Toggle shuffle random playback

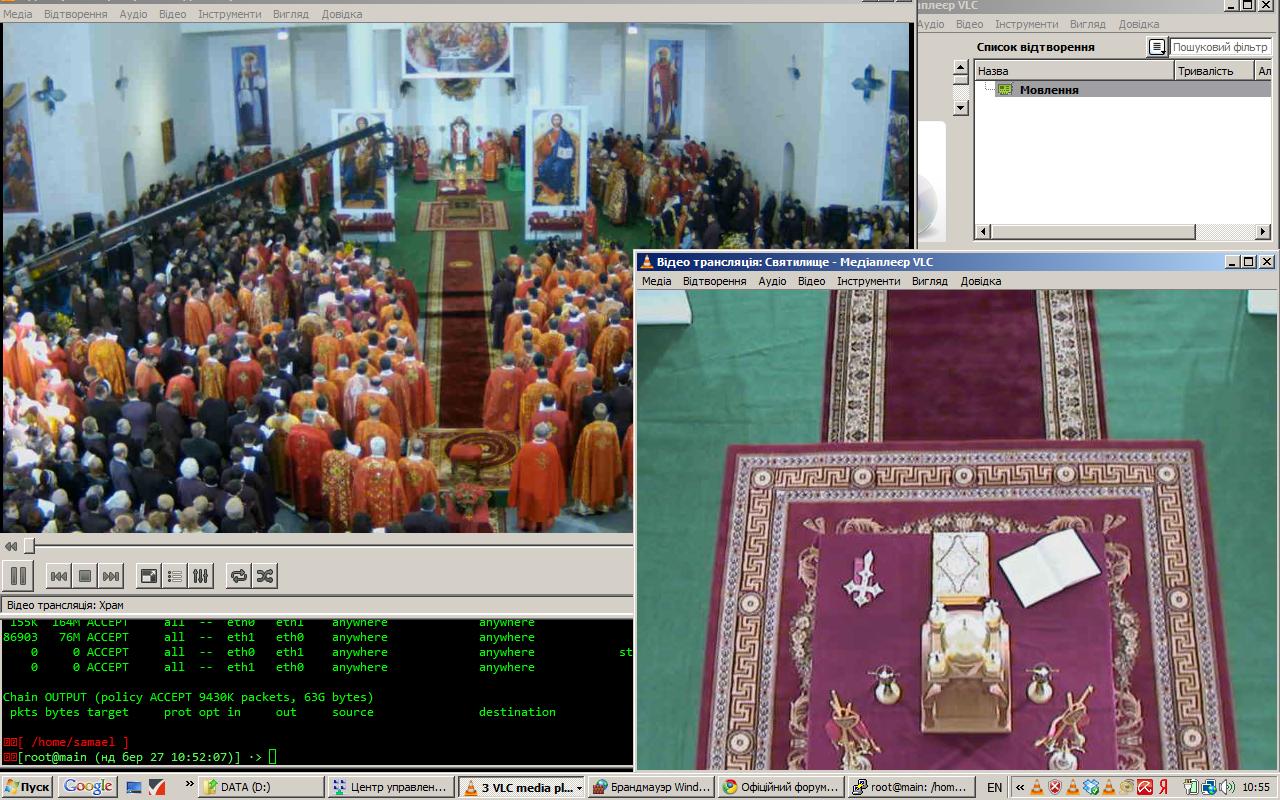point(264,576)
